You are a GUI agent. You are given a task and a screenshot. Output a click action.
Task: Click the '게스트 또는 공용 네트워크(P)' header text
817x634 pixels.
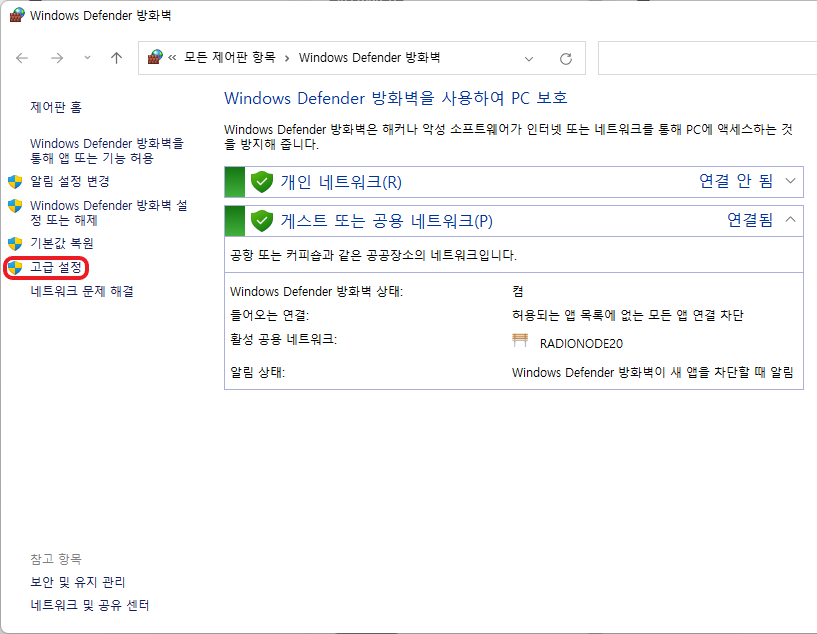(387, 221)
